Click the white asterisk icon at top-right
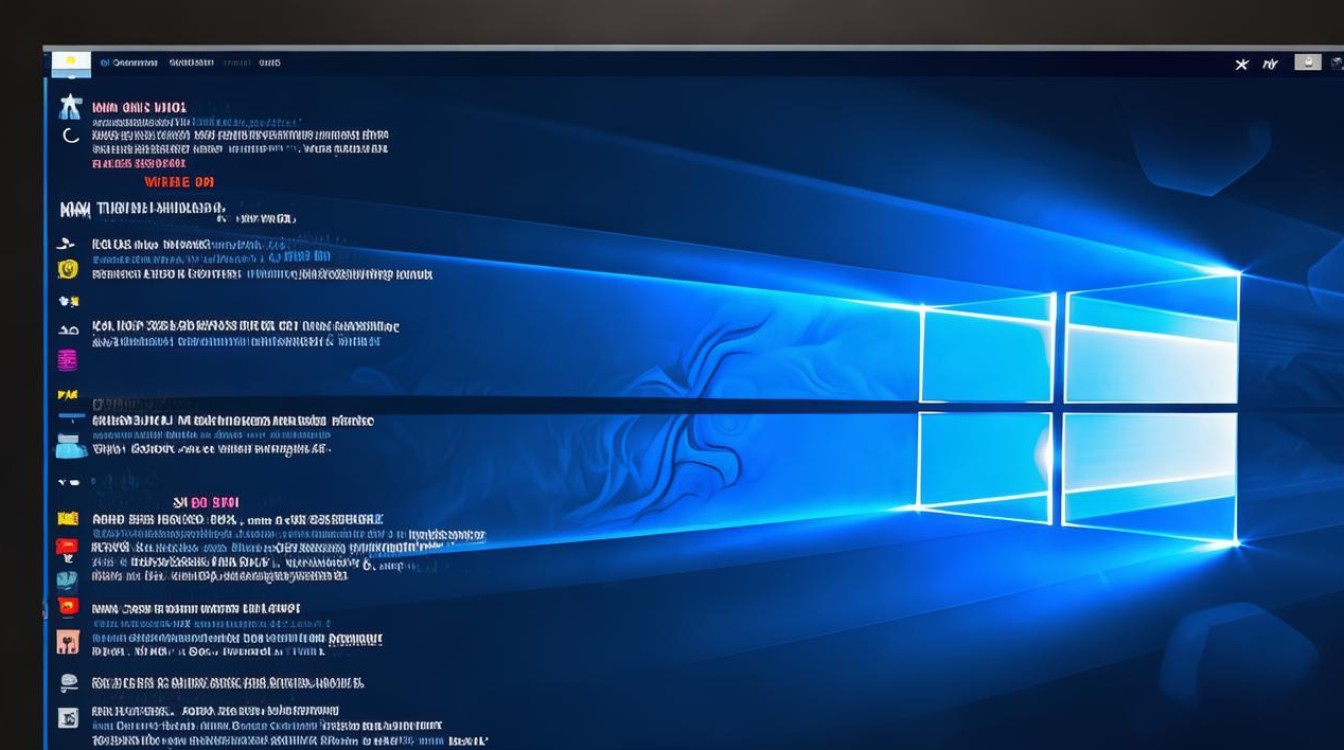Viewport: 1344px width, 750px height. [x=1242, y=64]
